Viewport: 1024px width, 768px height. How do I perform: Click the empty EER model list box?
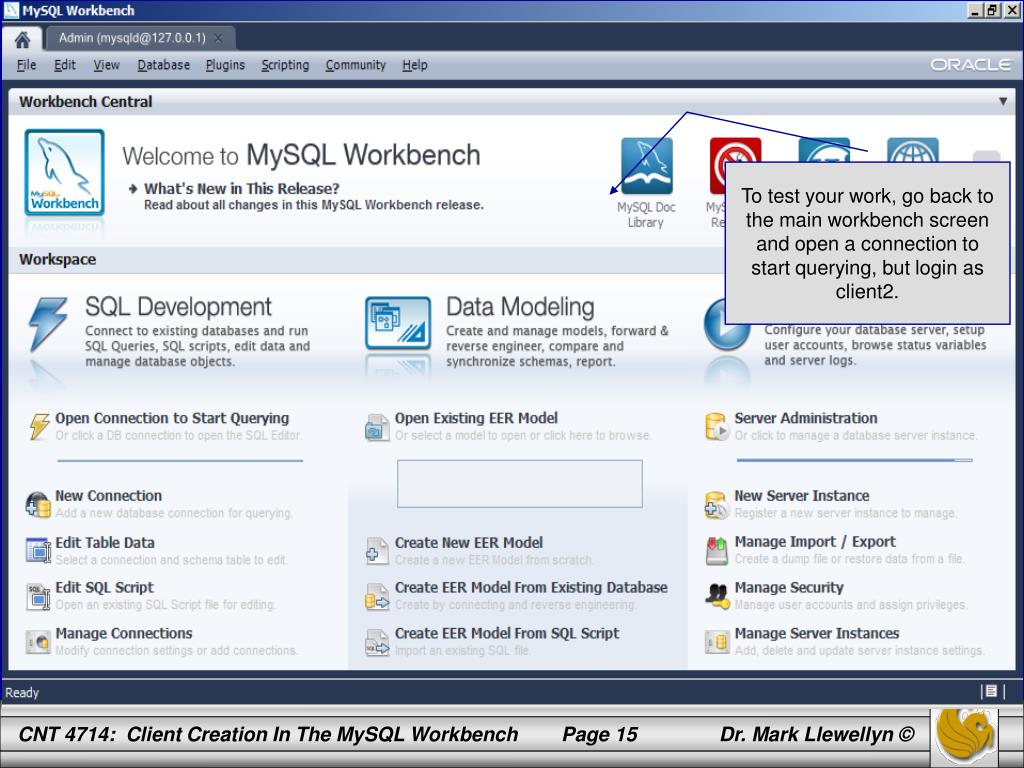[520, 484]
